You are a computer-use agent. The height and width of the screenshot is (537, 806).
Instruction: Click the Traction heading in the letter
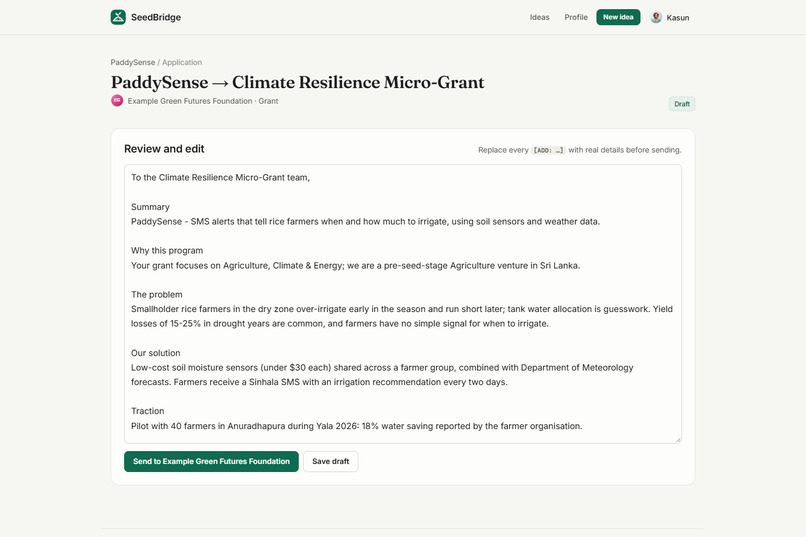tap(148, 411)
